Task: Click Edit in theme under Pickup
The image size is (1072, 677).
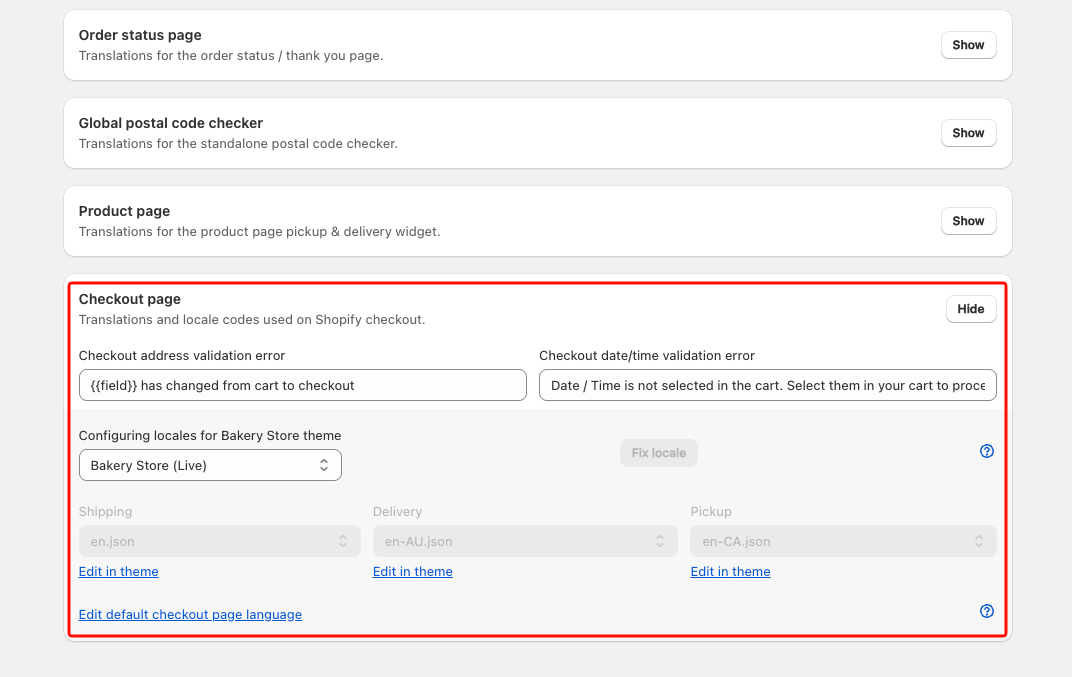Action: (x=730, y=572)
